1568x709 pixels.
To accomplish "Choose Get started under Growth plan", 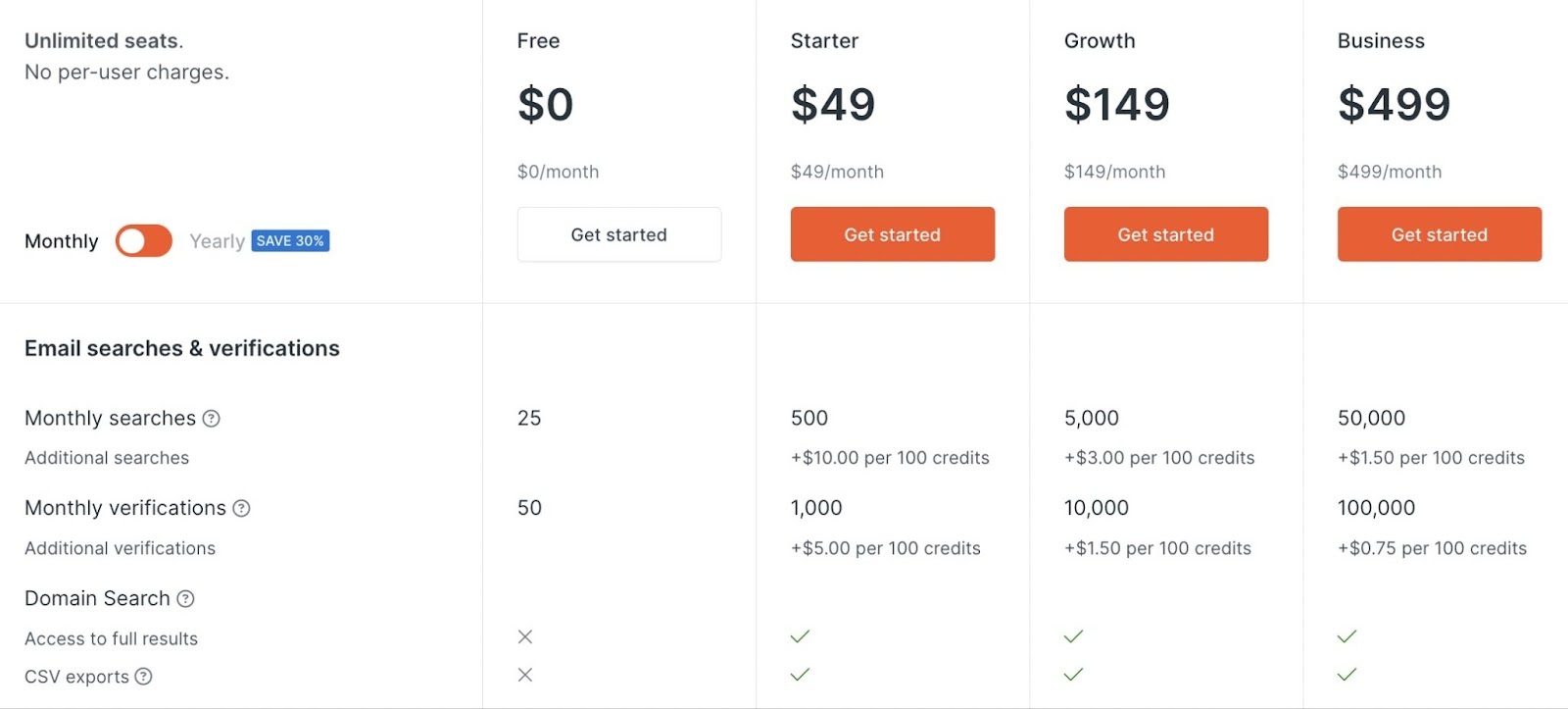I will [1165, 234].
